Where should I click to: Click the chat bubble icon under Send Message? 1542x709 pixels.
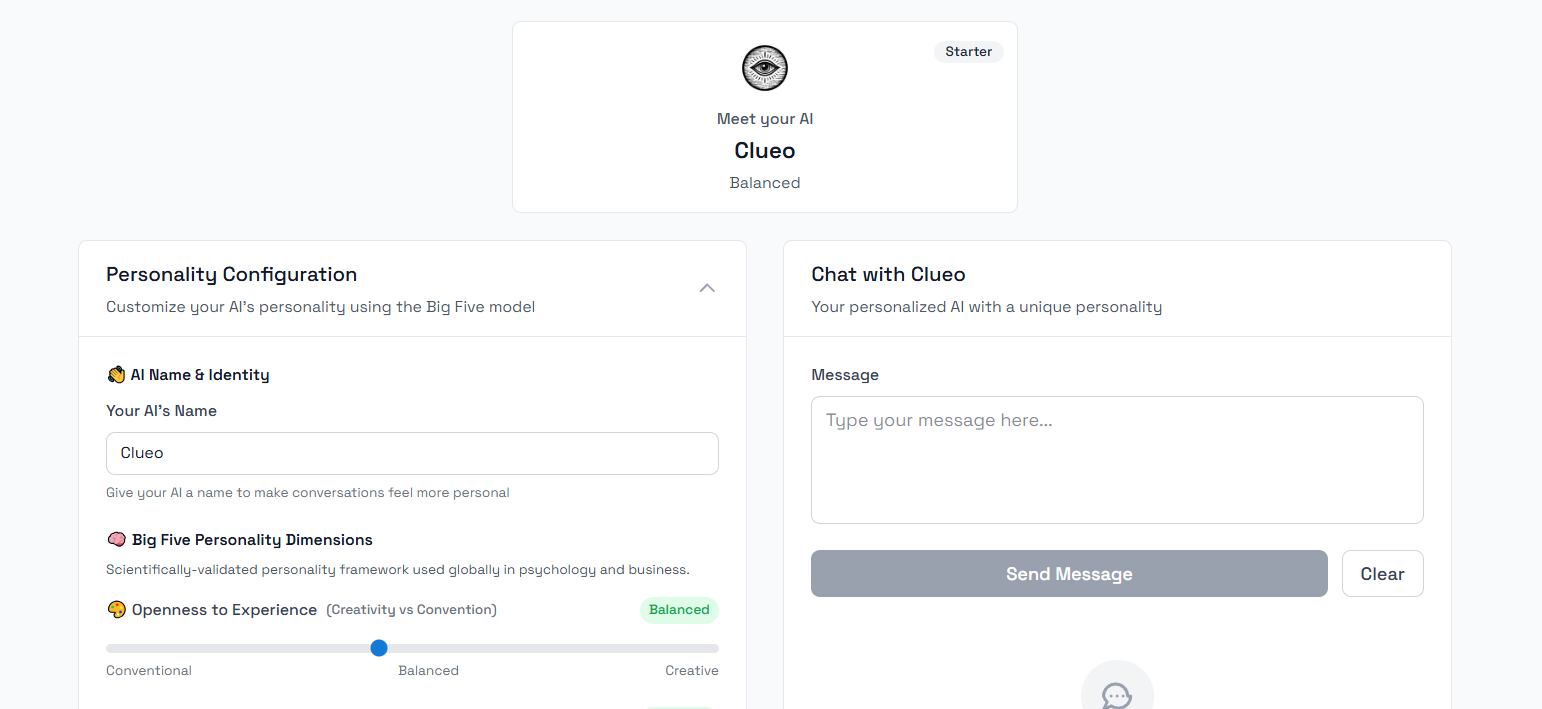[1117, 694]
